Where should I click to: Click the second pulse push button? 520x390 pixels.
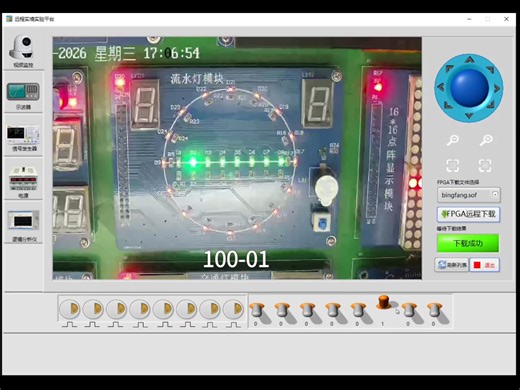(93, 309)
